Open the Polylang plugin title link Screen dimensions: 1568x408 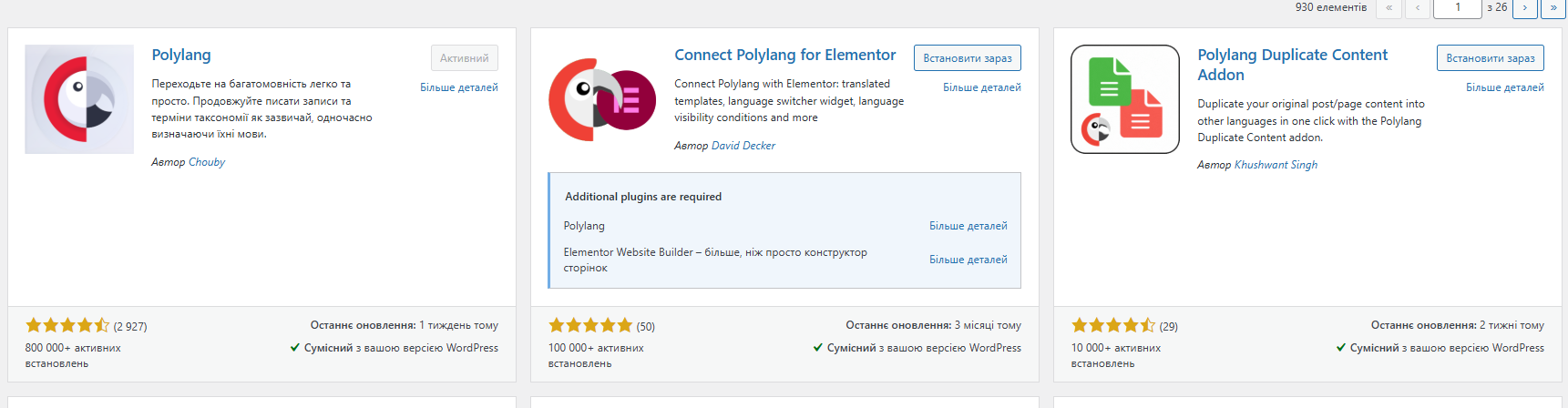181,55
